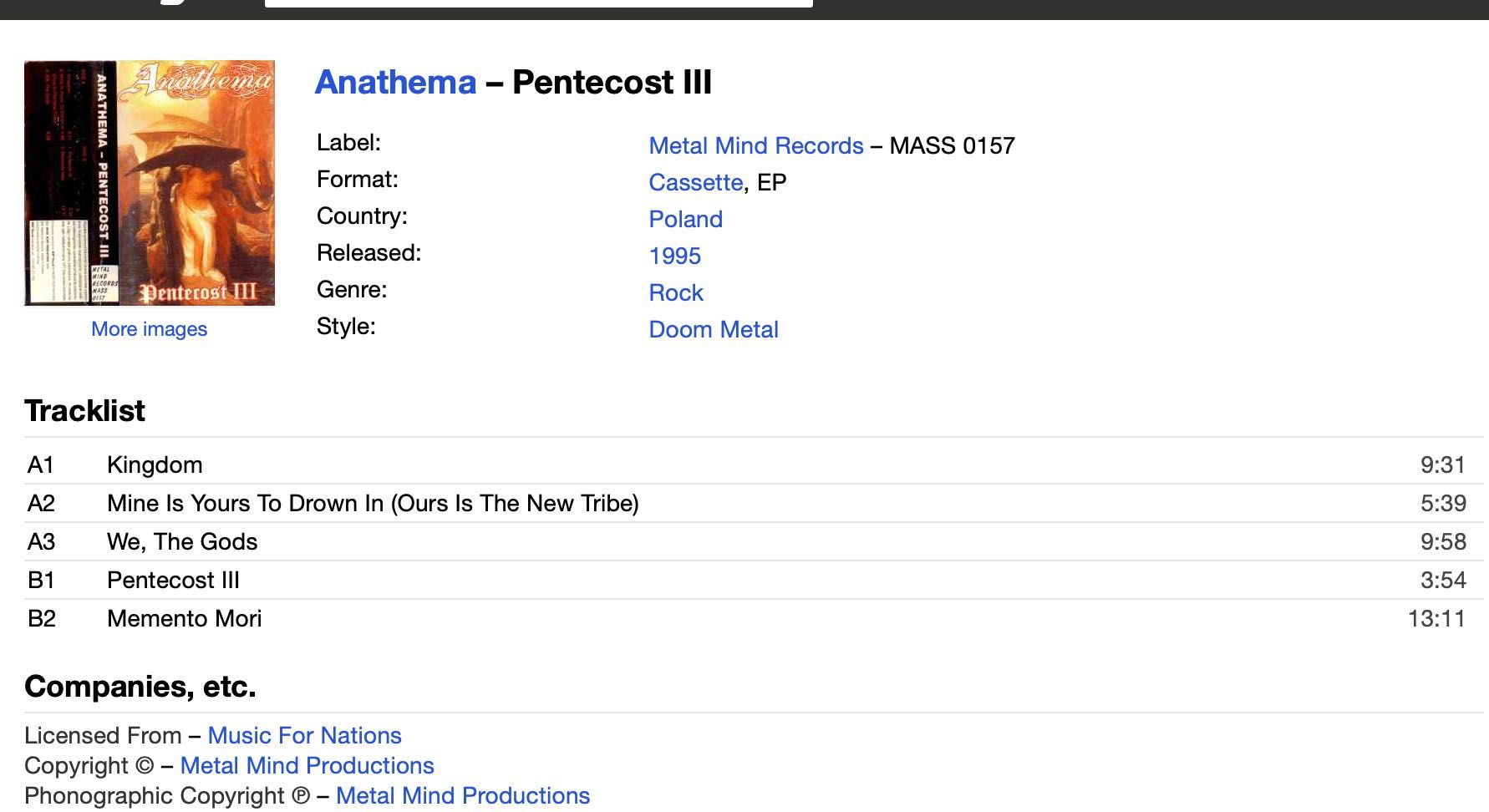Open Metal Mind Productions Copyright © link
Viewport: 1489px width, 812px height.
[x=307, y=765]
